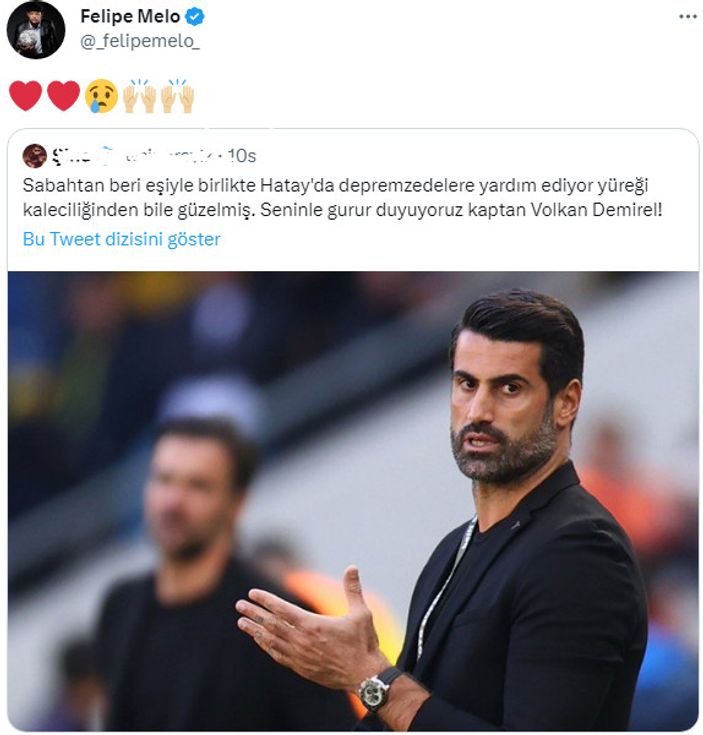The image size is (703, 735).
Task: Click the wristwatch in the photo
Action: tap(374, 693)
